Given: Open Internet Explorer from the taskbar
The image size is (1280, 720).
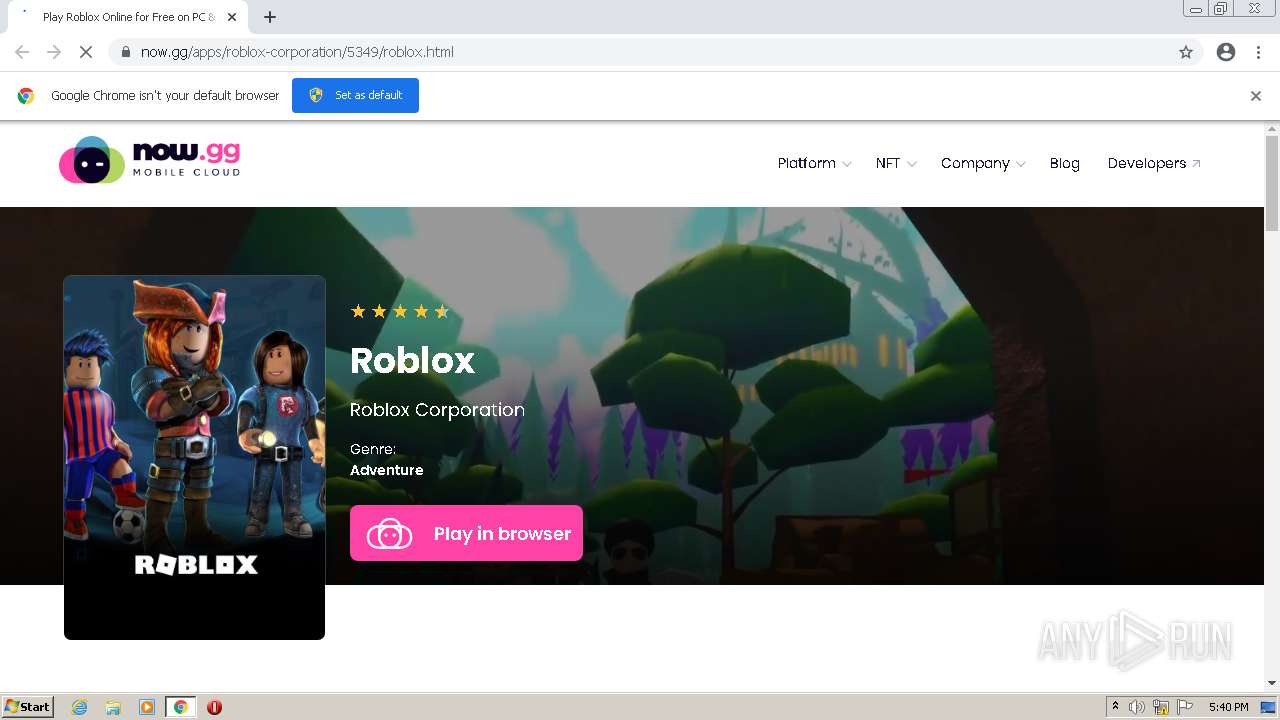Looking at the screenshot, I should [x=80, y=707].
